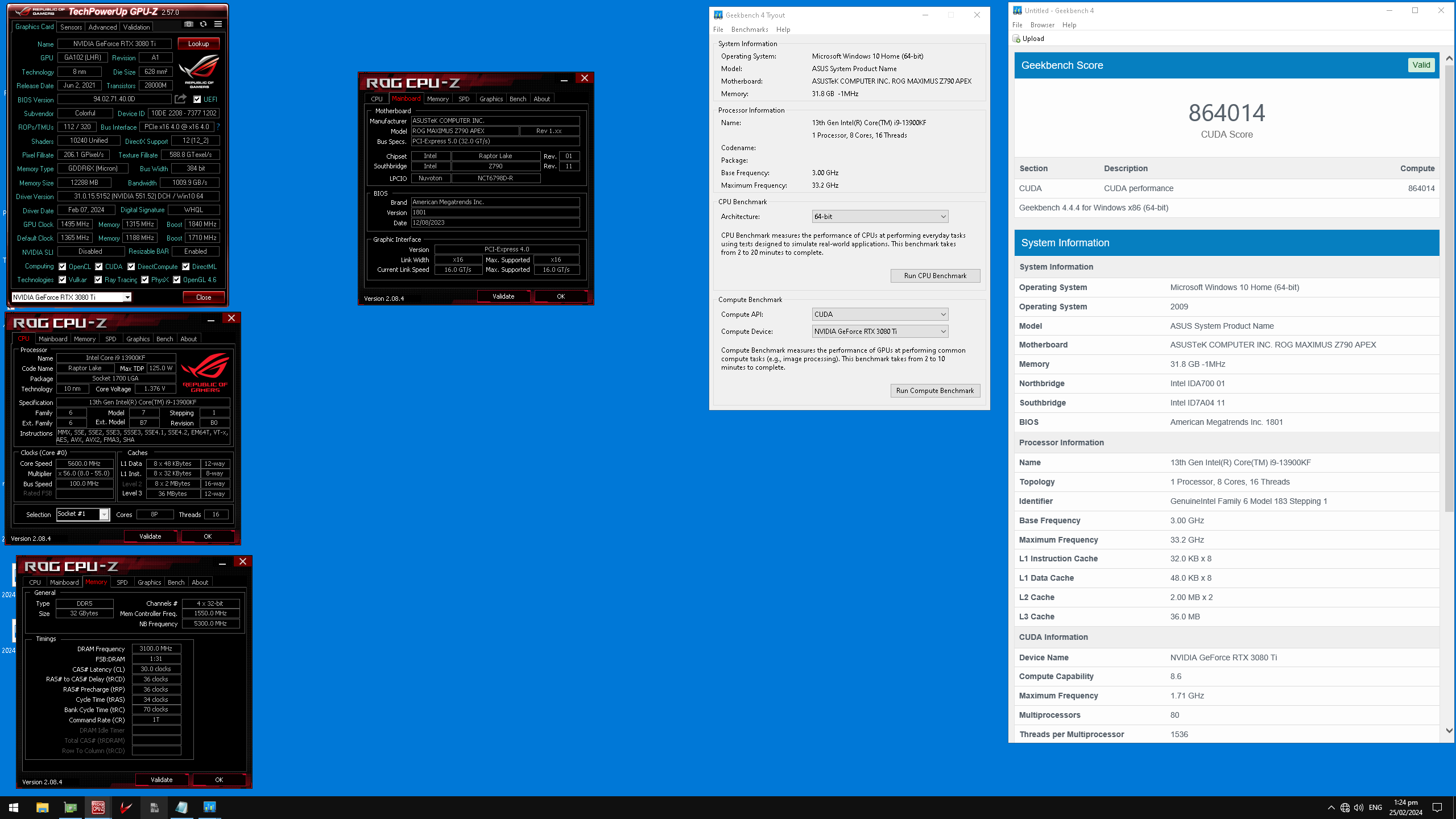Click OK in CPU-Z Memory window

point(219,780)
